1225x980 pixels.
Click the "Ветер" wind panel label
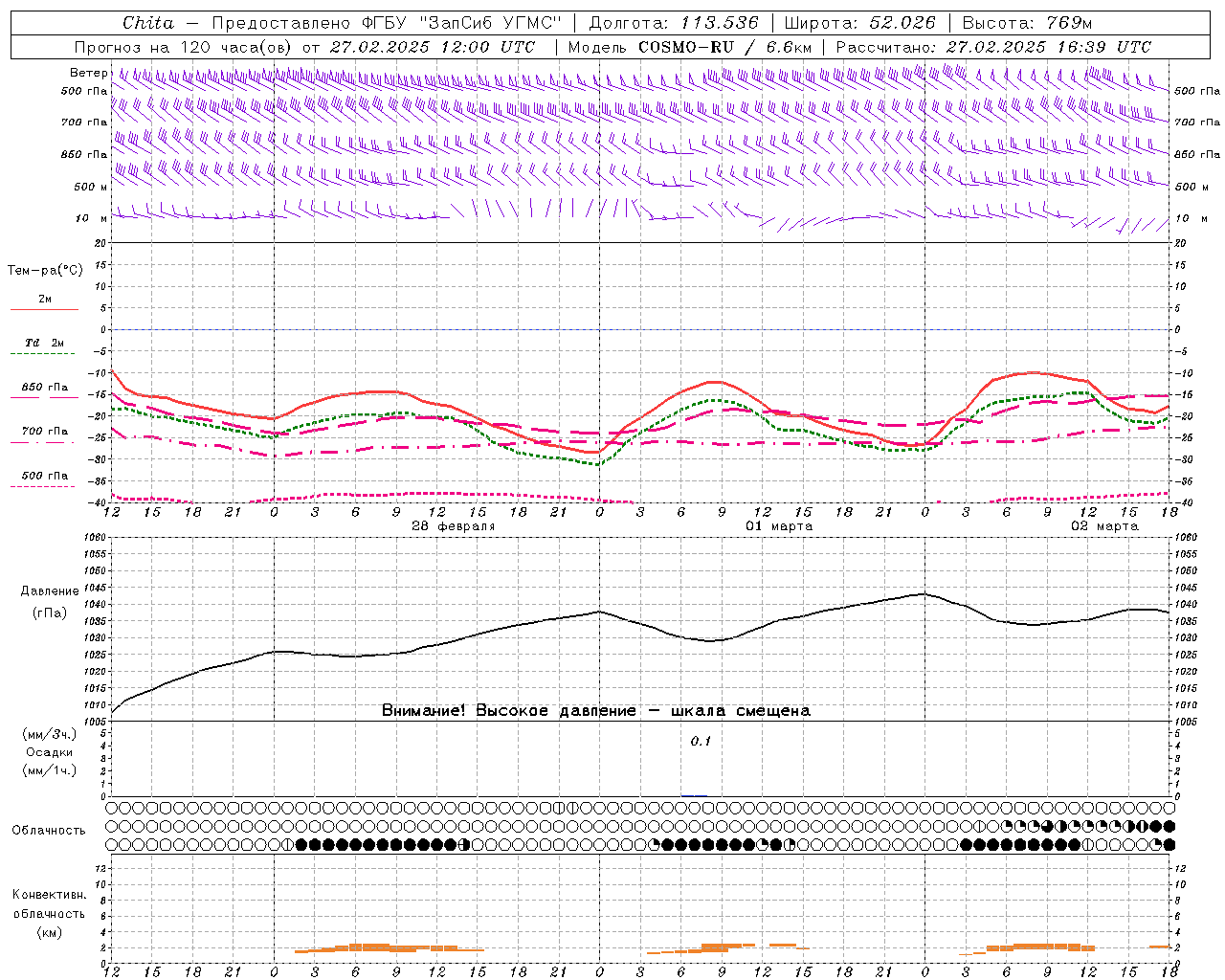pyautogui.click(x=89, y=73)
